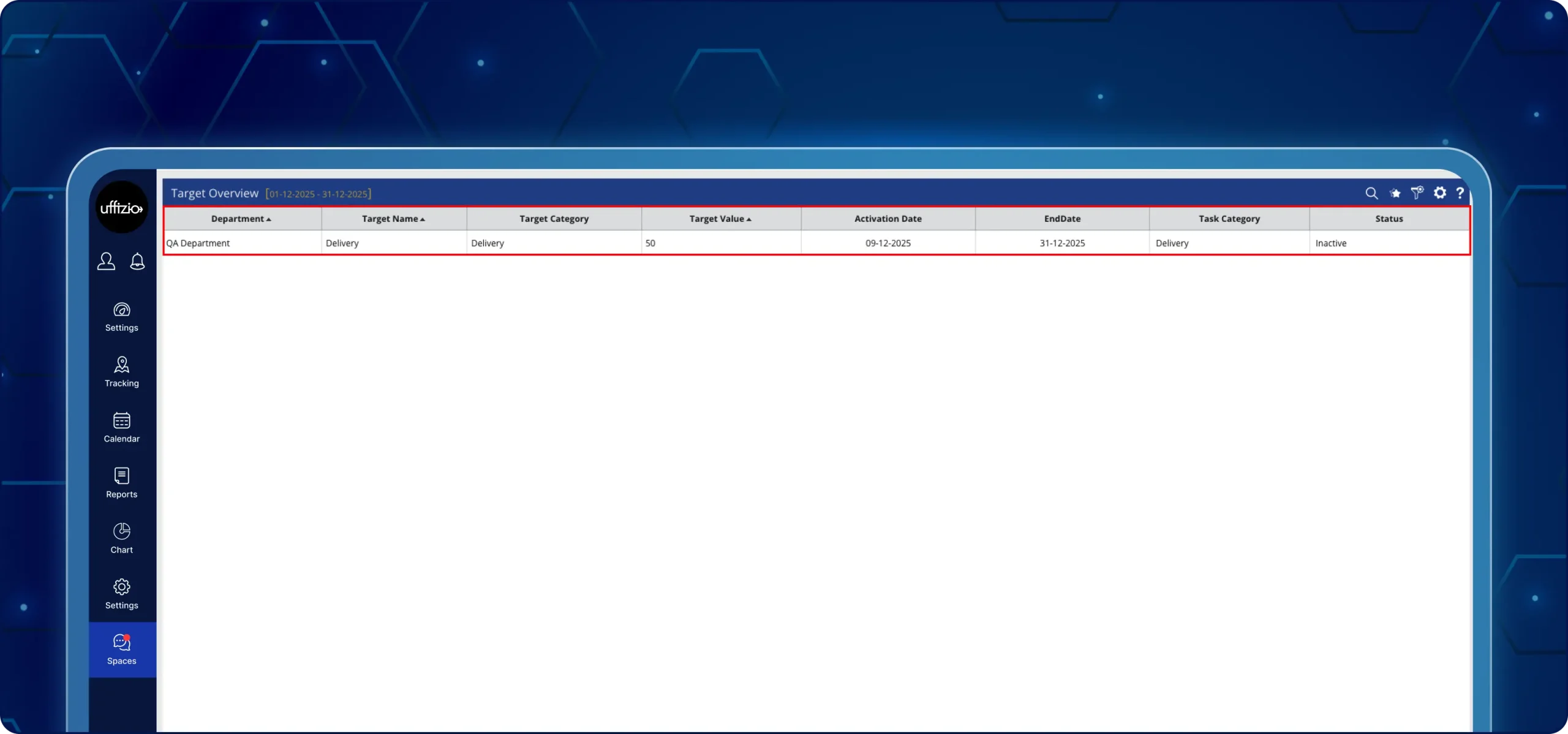The image size is (1568, 734).
Task: Click the help question mark icon
Action: click(1460, 194)
